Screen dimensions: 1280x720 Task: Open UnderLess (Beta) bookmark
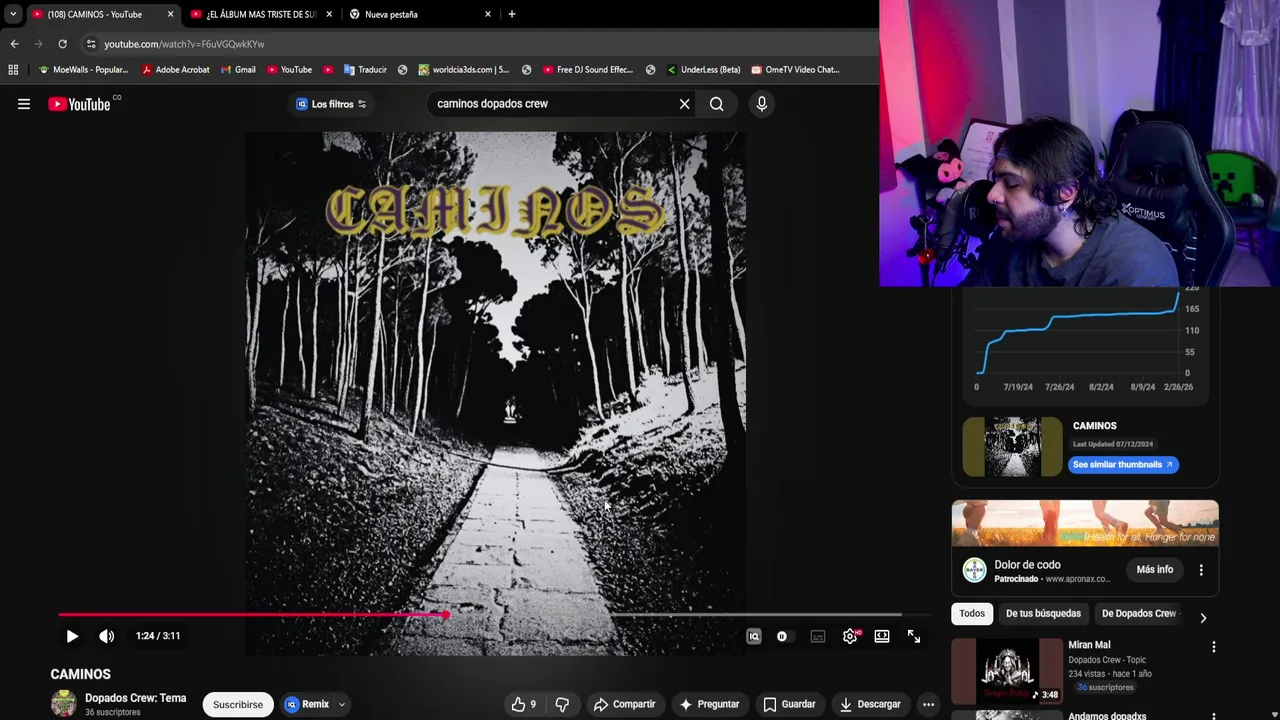(703, 70)
